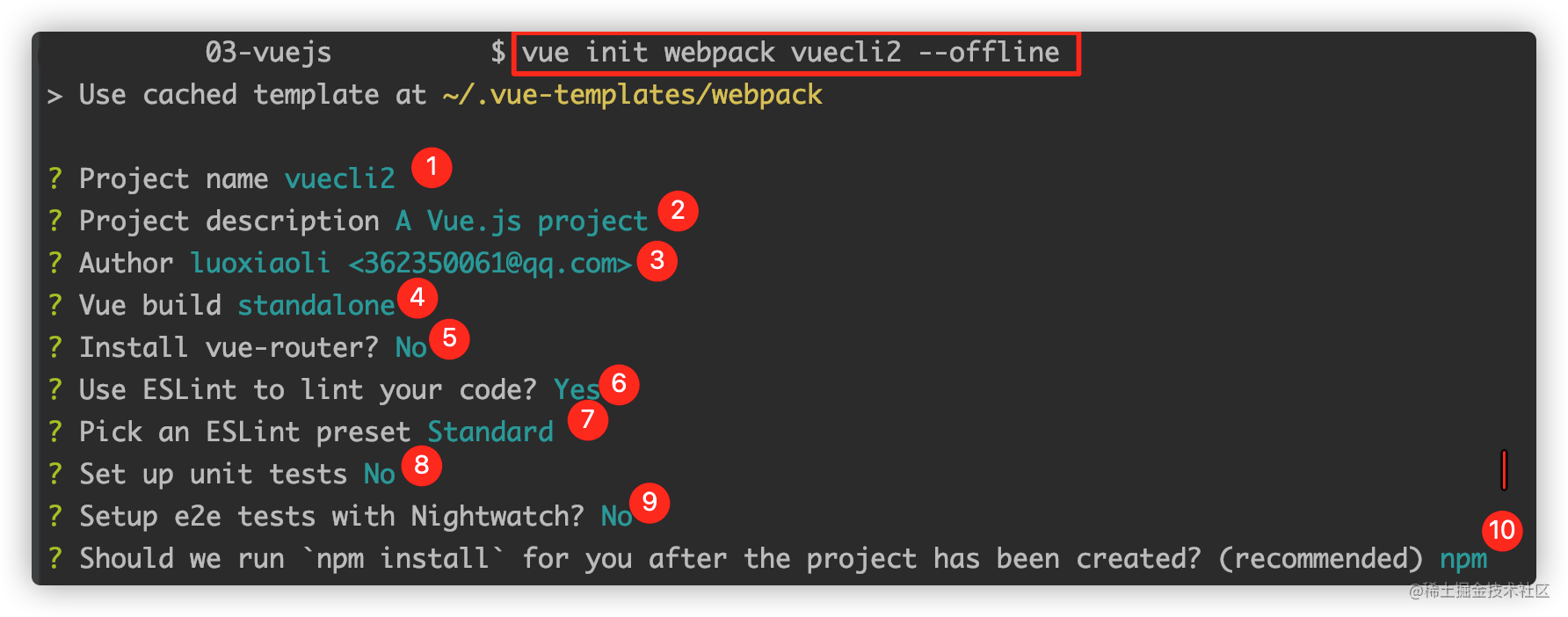Click the 'standalone' Vue build answer
The width and height of the screenshot is (1568, 617).
tap(316, 305)
